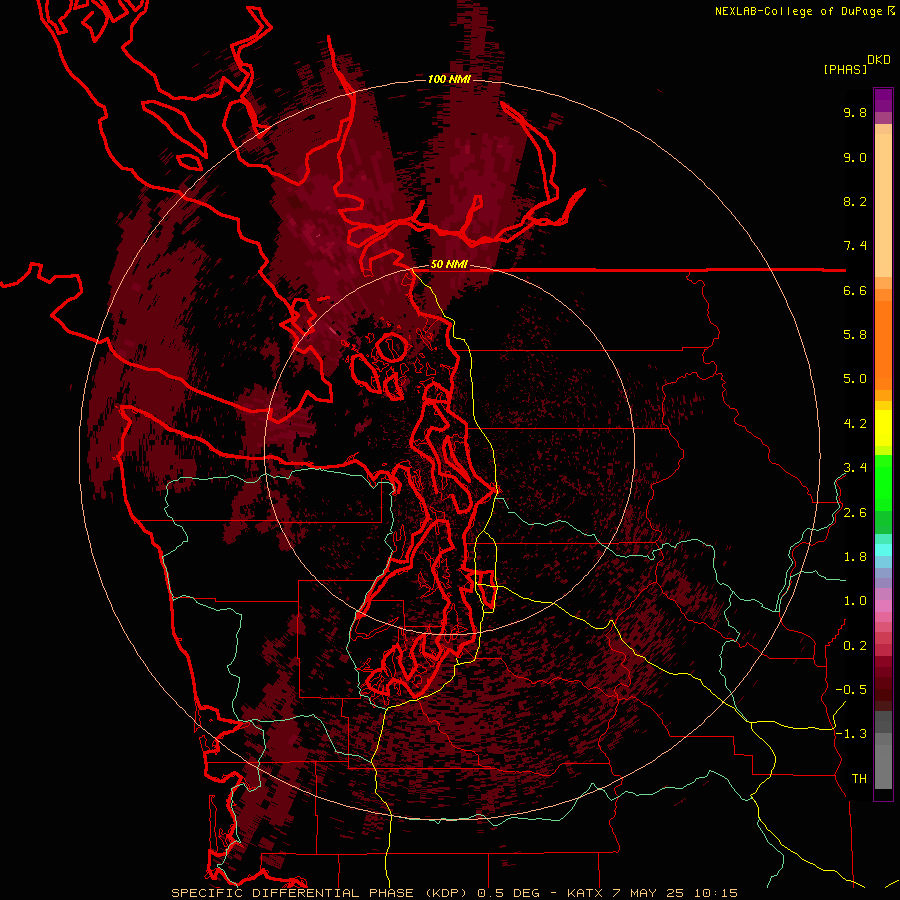Click the 2.6 legend value
This screenshot has height=900, width=900.
[x=855, y=513]
